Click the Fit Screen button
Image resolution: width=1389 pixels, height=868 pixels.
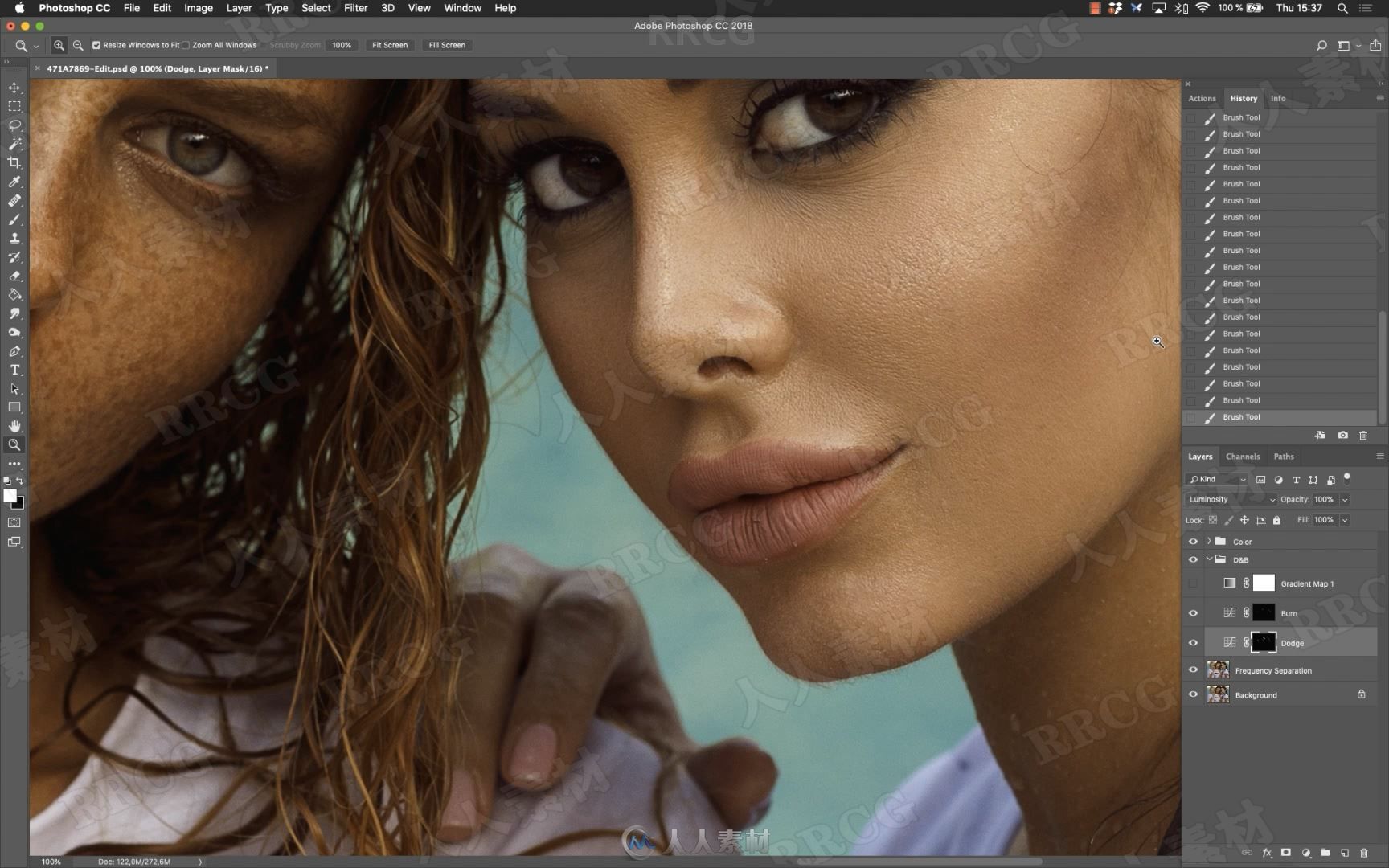click(x=390, y=45)
